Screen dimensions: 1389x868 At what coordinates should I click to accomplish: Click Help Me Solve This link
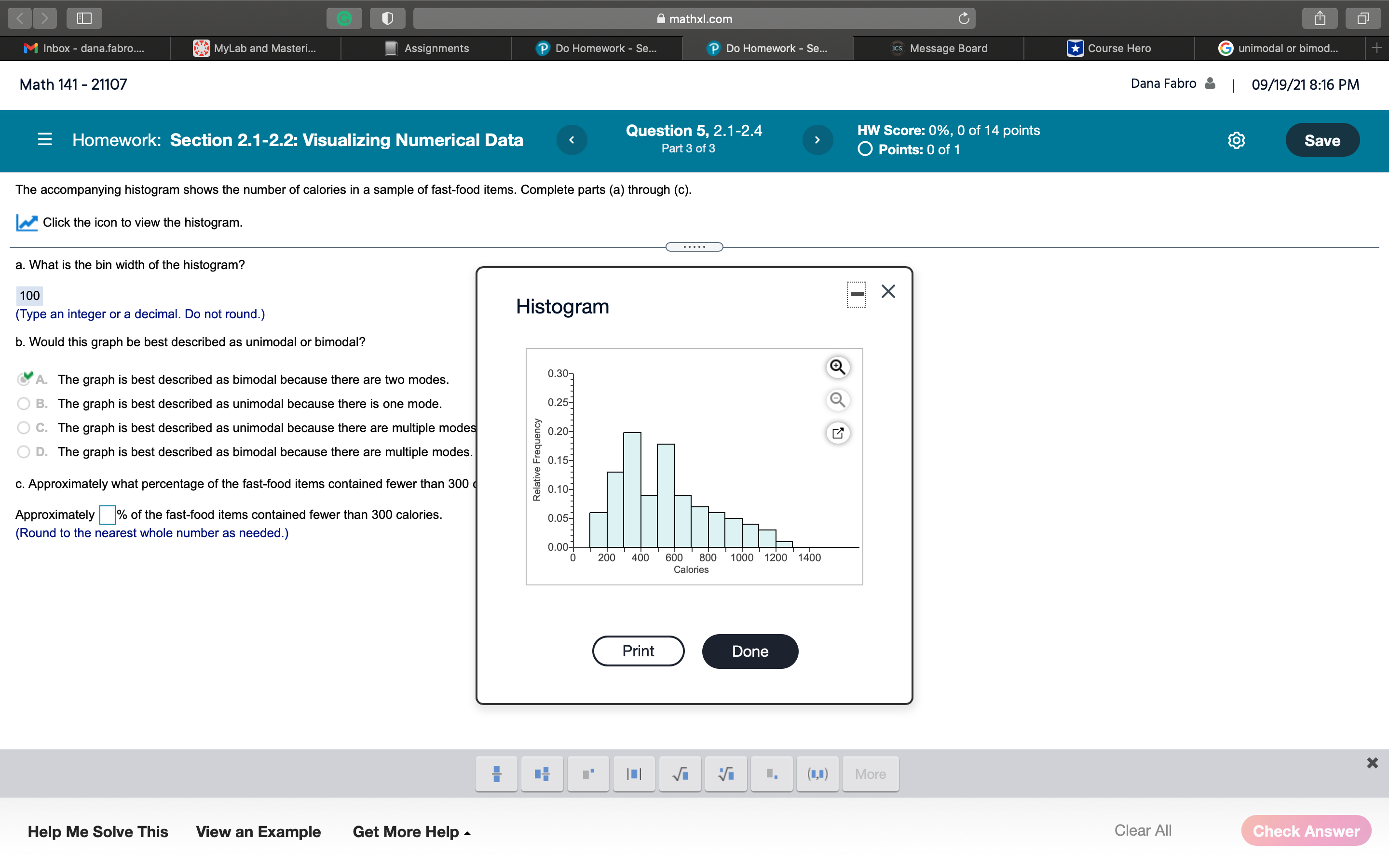[x=97, y=831]
